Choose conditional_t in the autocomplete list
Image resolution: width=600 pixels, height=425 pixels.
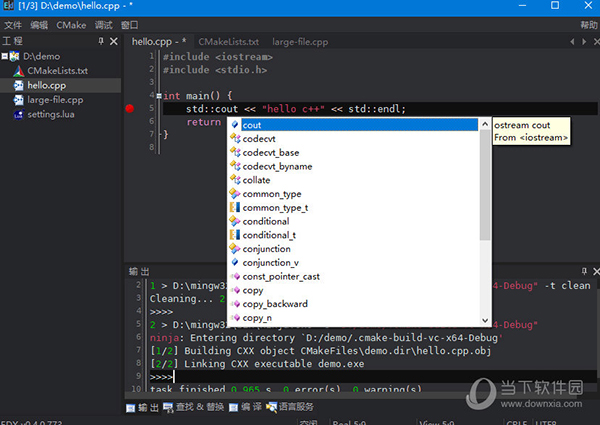tap(354, 235)
